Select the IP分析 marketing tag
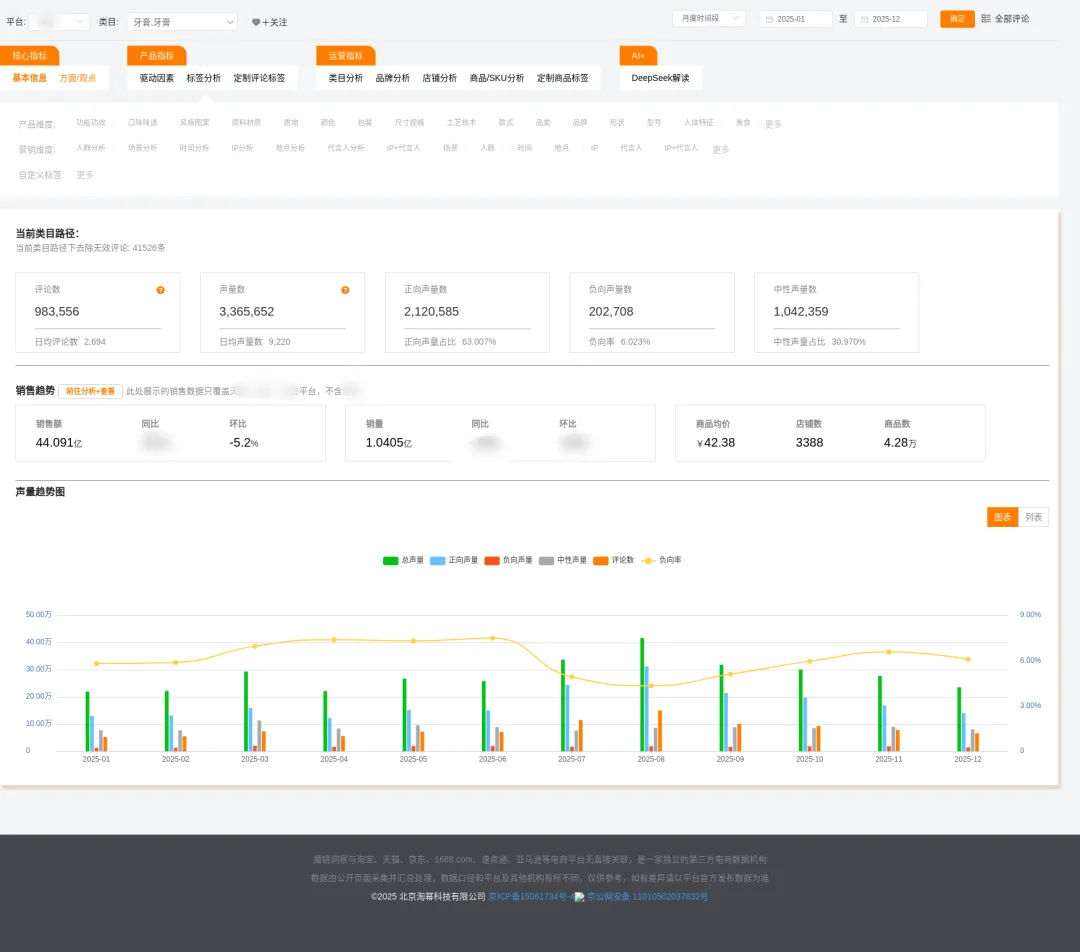Viewport: 1080px width, 952px height. click(x=242, y=148)
